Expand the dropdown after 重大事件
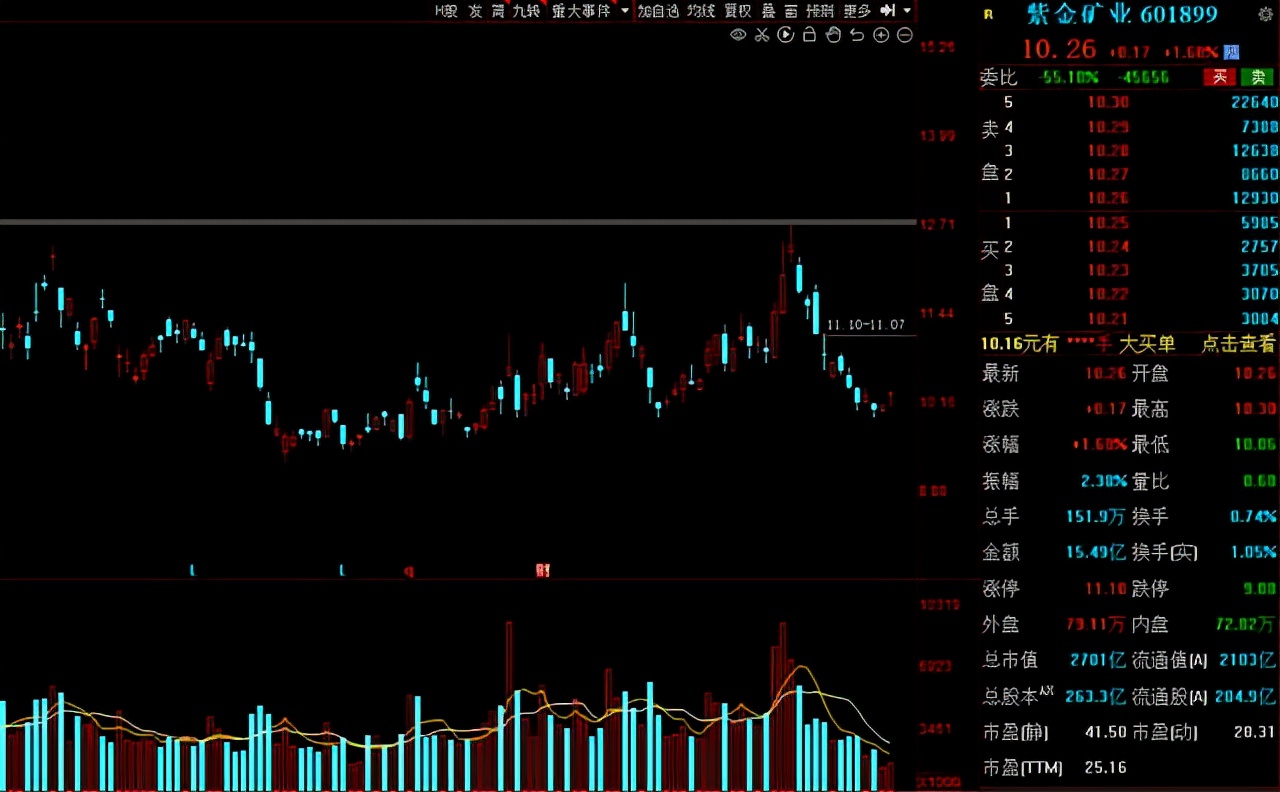The image size is (1280, 792). point(625,11)
